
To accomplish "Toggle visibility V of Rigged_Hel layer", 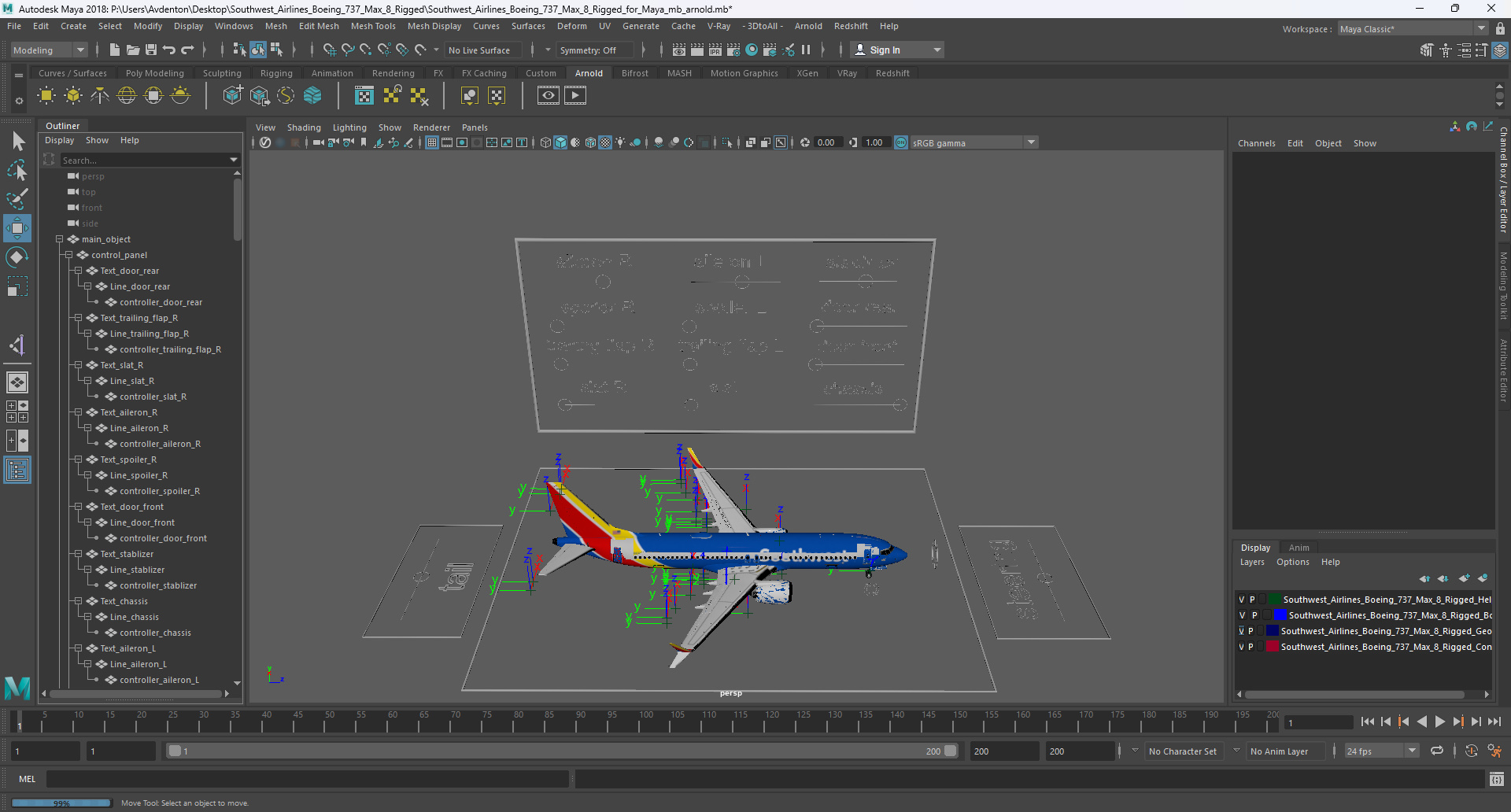I will pyautogui.click(x=1242, y=600).
